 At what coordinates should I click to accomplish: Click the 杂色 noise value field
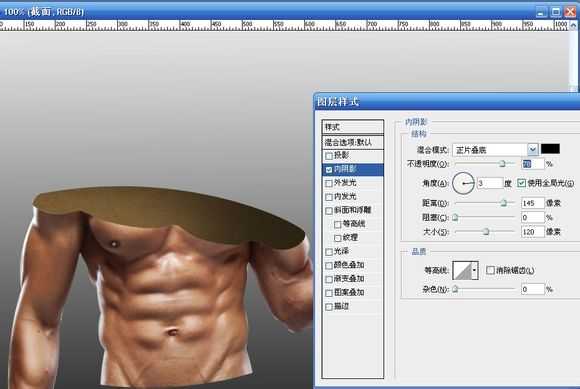coord(533,289)
